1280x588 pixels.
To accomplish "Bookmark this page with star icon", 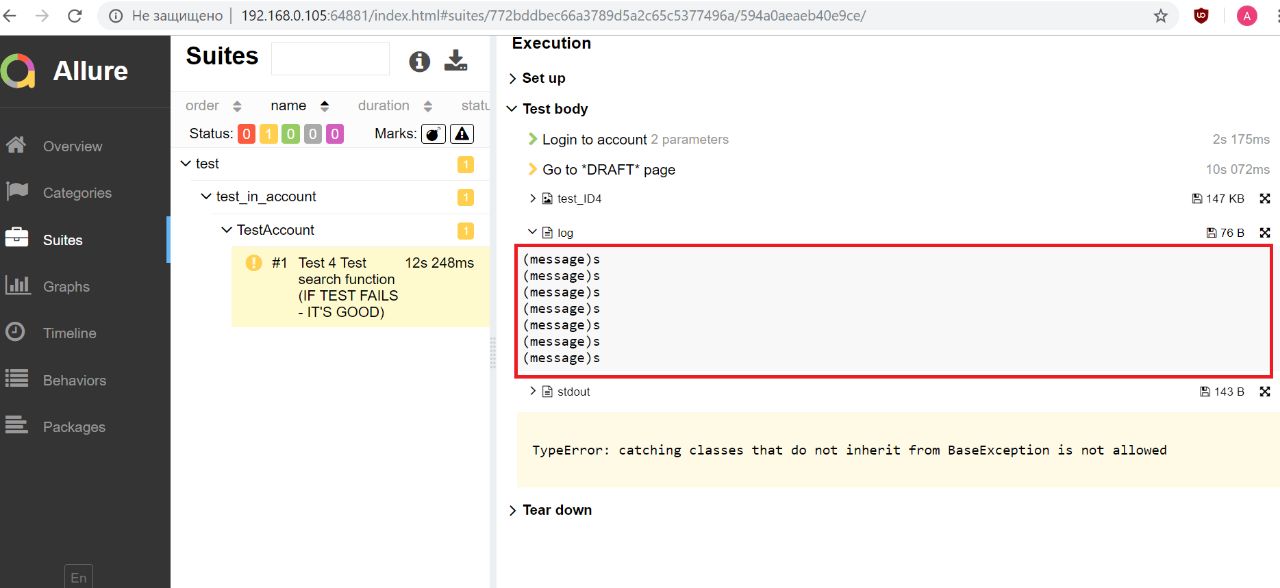I will 1160,16.
